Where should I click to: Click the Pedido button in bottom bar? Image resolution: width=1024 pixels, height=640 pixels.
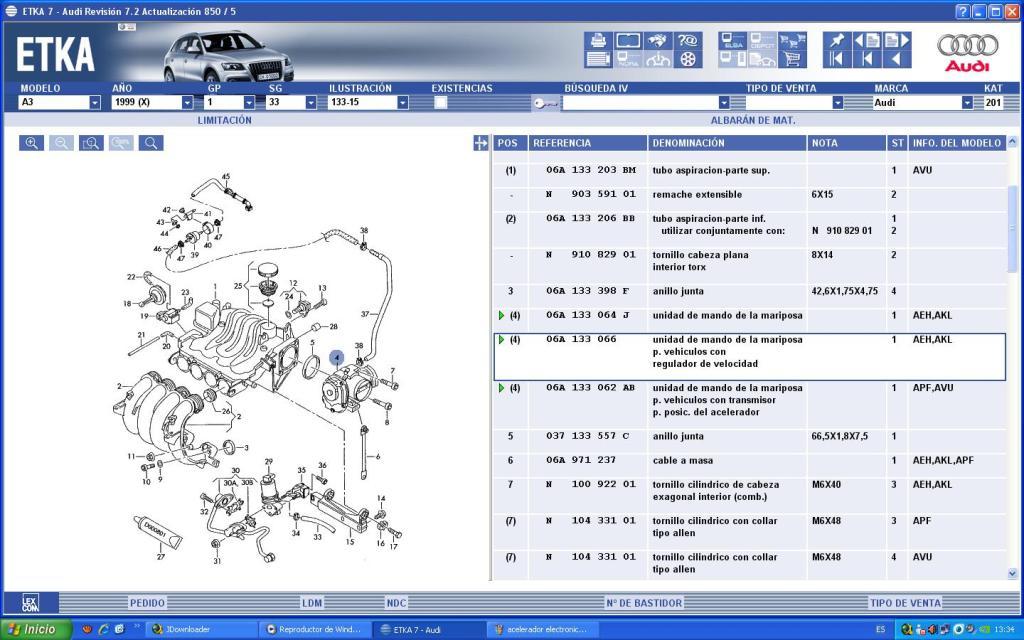[148, 603]
